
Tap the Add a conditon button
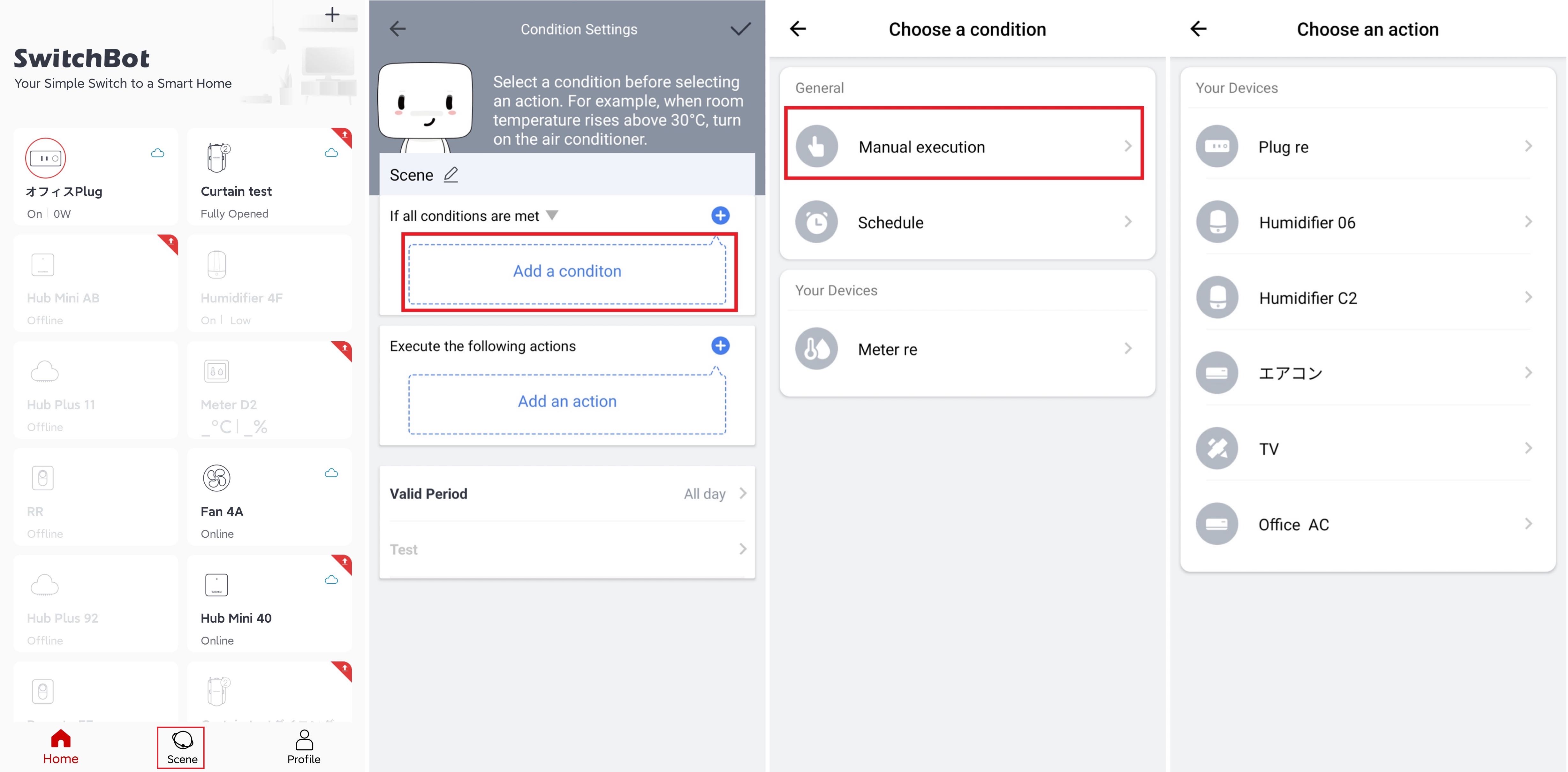(x=567, y=271)
